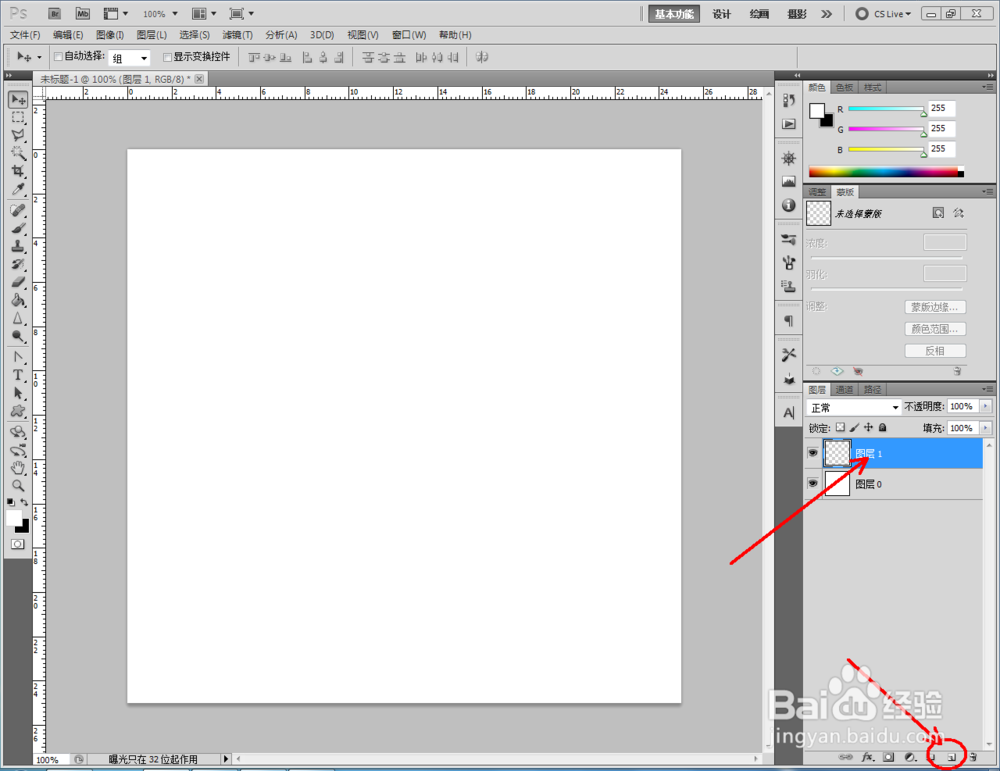Click the create new layer icon
The width and height of the screenshot is (1000, 771).
[952, 758]
